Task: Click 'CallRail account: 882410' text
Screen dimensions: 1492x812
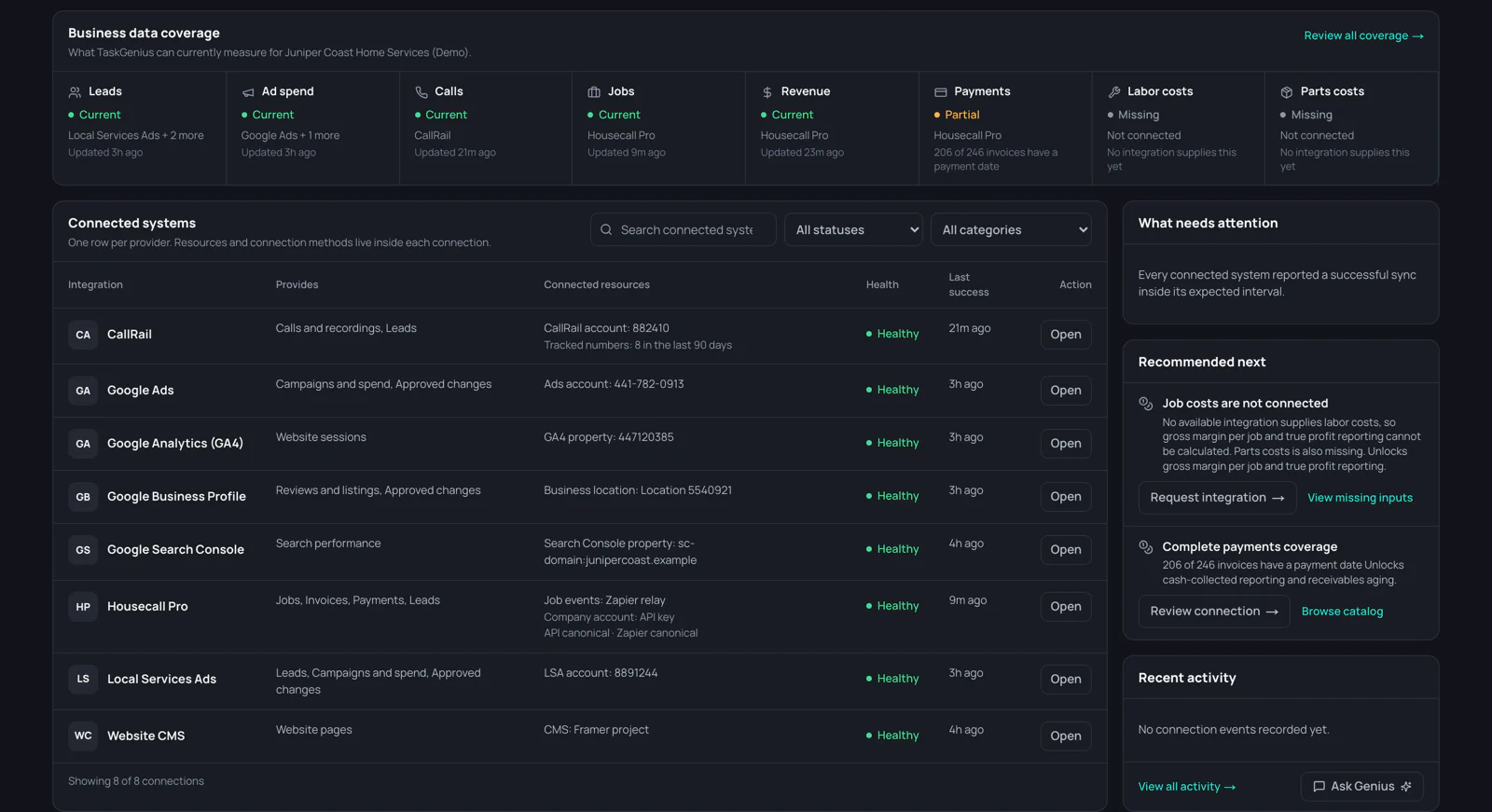Action: 606,328
